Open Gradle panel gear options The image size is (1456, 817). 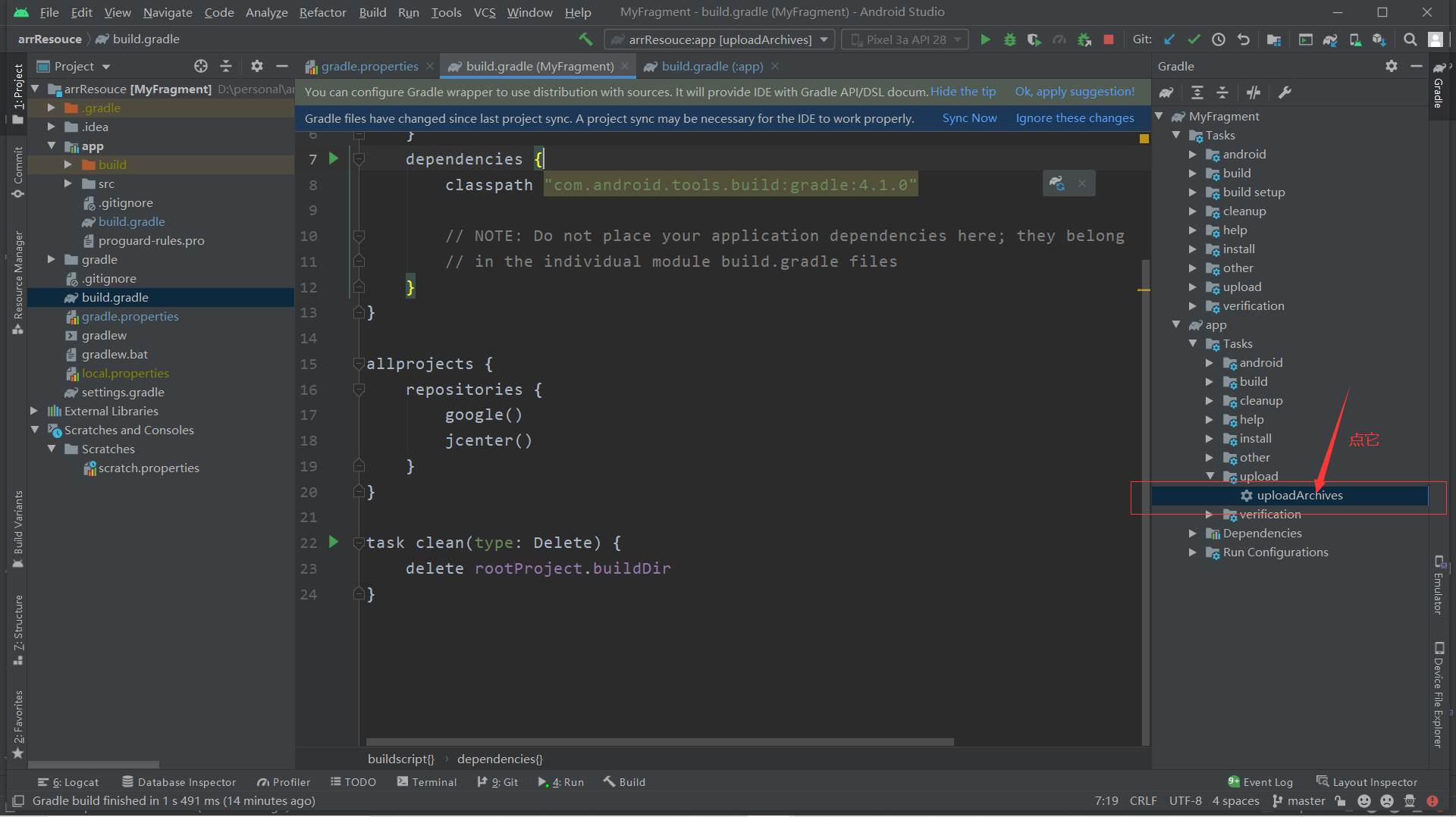tap(1392, 67)
